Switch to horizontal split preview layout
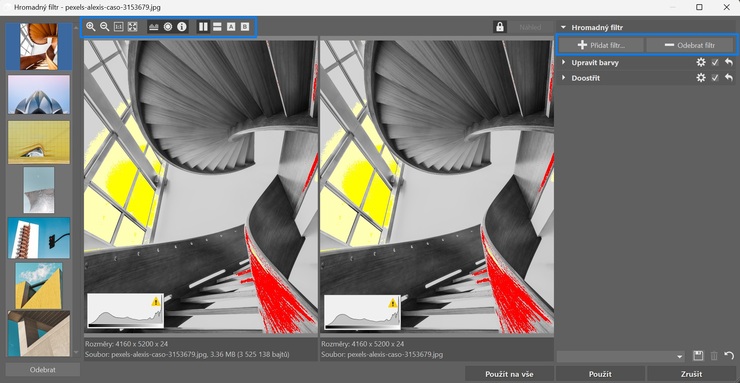The height and width of the screenshot is (383, 740). [217, 27]
